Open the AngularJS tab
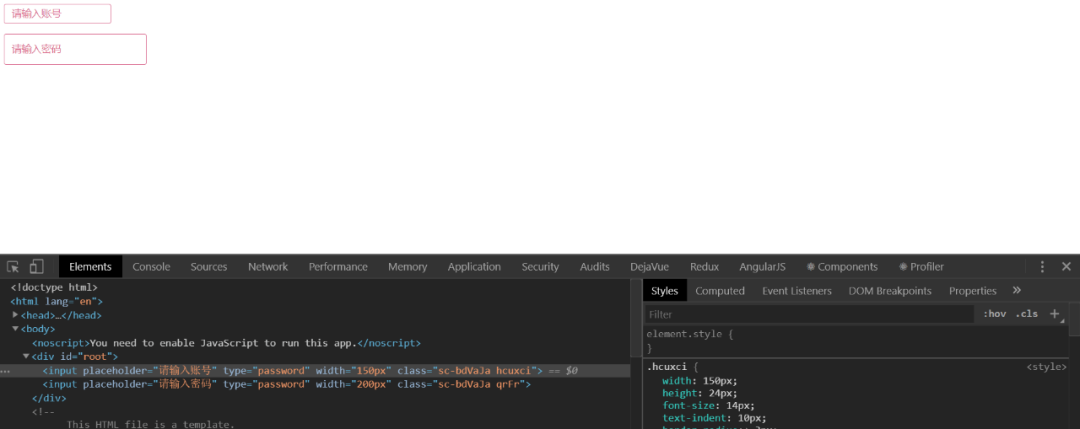Viewport: 1080px width, 429px height. (x=762, y=266)
